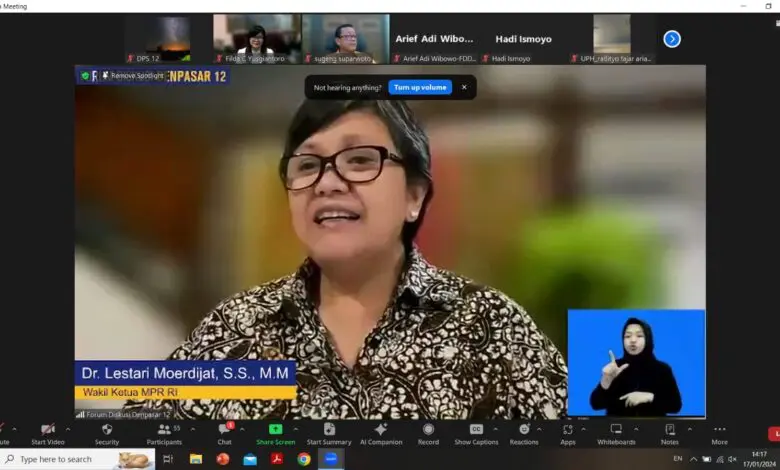
Task: Expand the Chat options arrow
Action: coord(242,429)
